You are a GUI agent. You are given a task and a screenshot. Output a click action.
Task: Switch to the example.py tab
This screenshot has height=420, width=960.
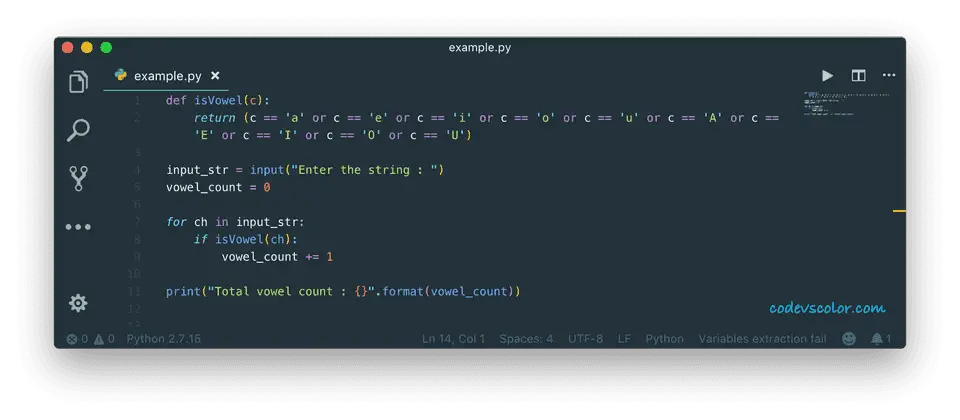point(160,76)
